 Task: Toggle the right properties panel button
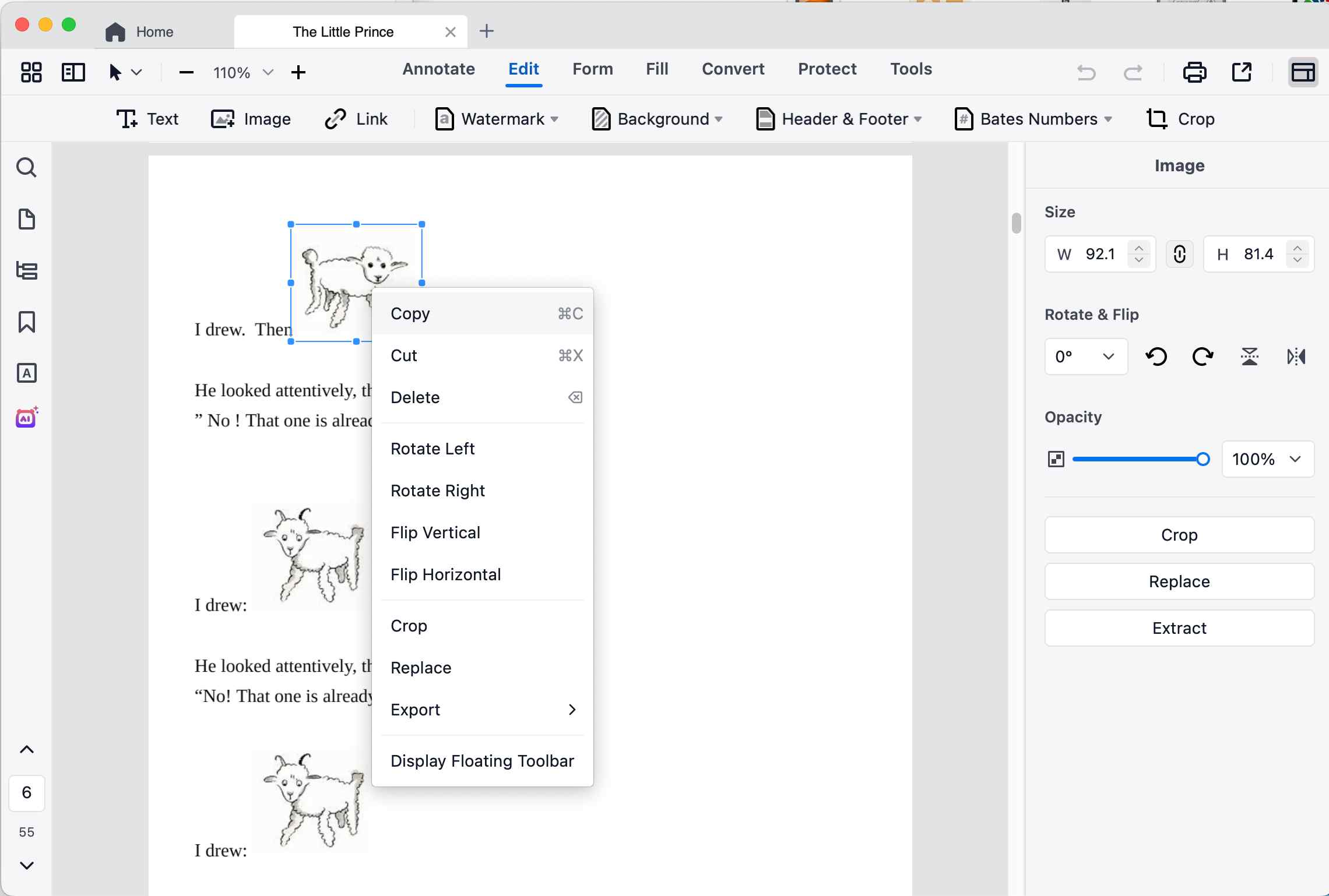click(x=1303, y=72)
